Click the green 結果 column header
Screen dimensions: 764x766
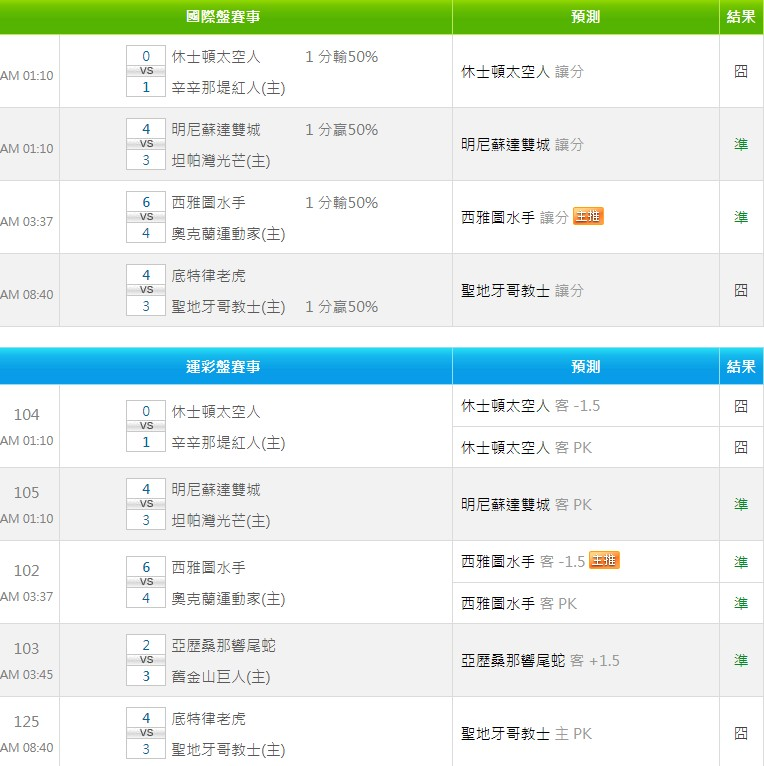pos(741,17)
